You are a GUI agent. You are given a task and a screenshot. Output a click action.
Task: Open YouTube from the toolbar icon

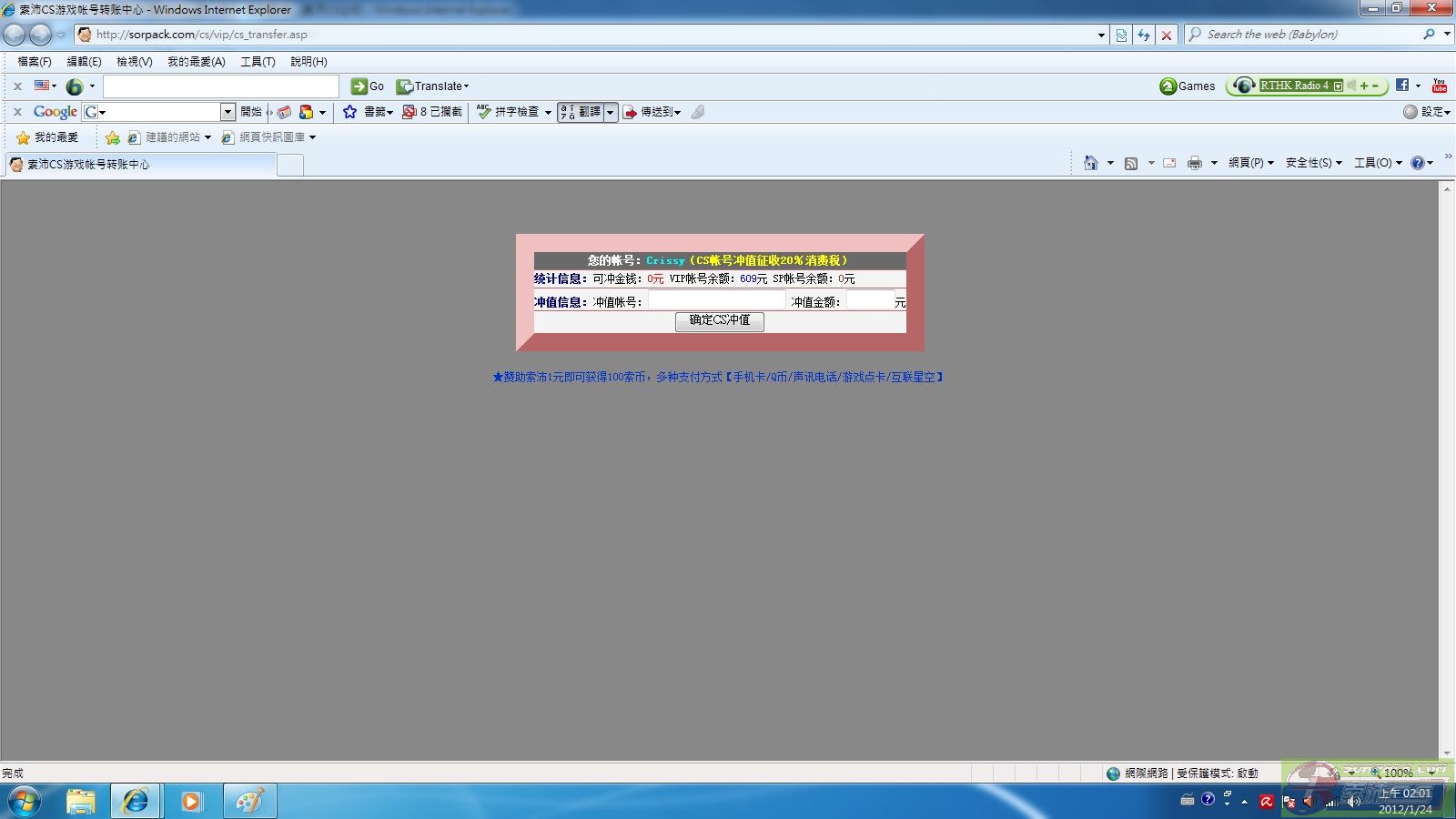(1439, 86)
